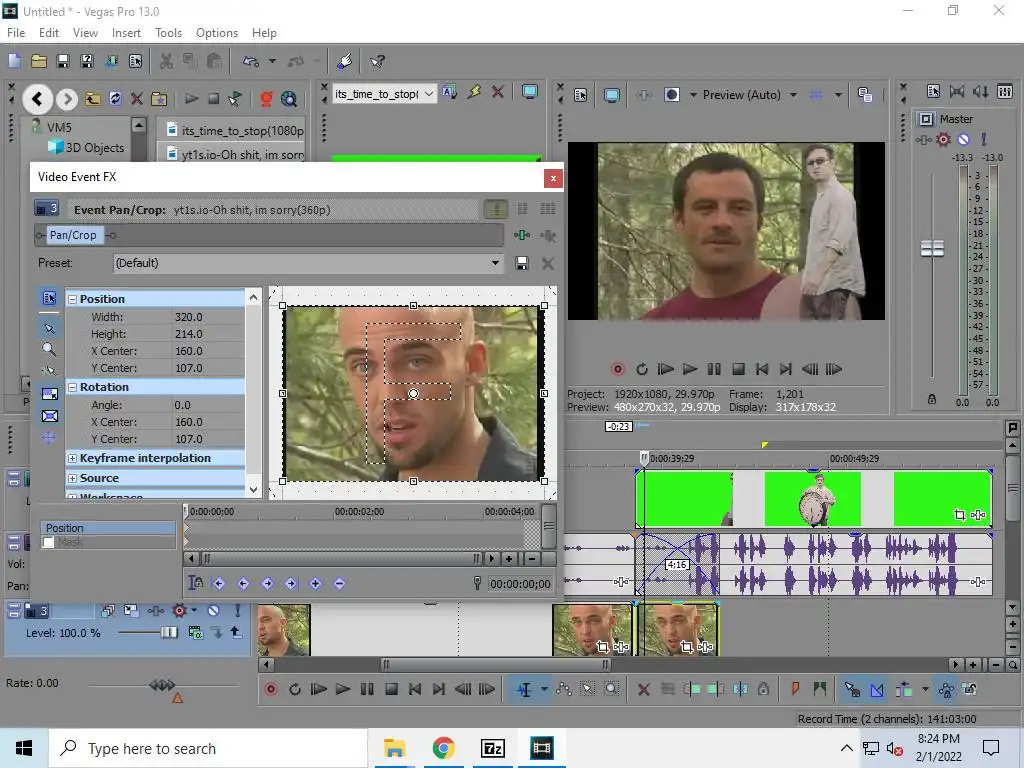Viewport: 1024px width, 768px height.
Task: Mute the Master bus
Action: tap(964, 139)
